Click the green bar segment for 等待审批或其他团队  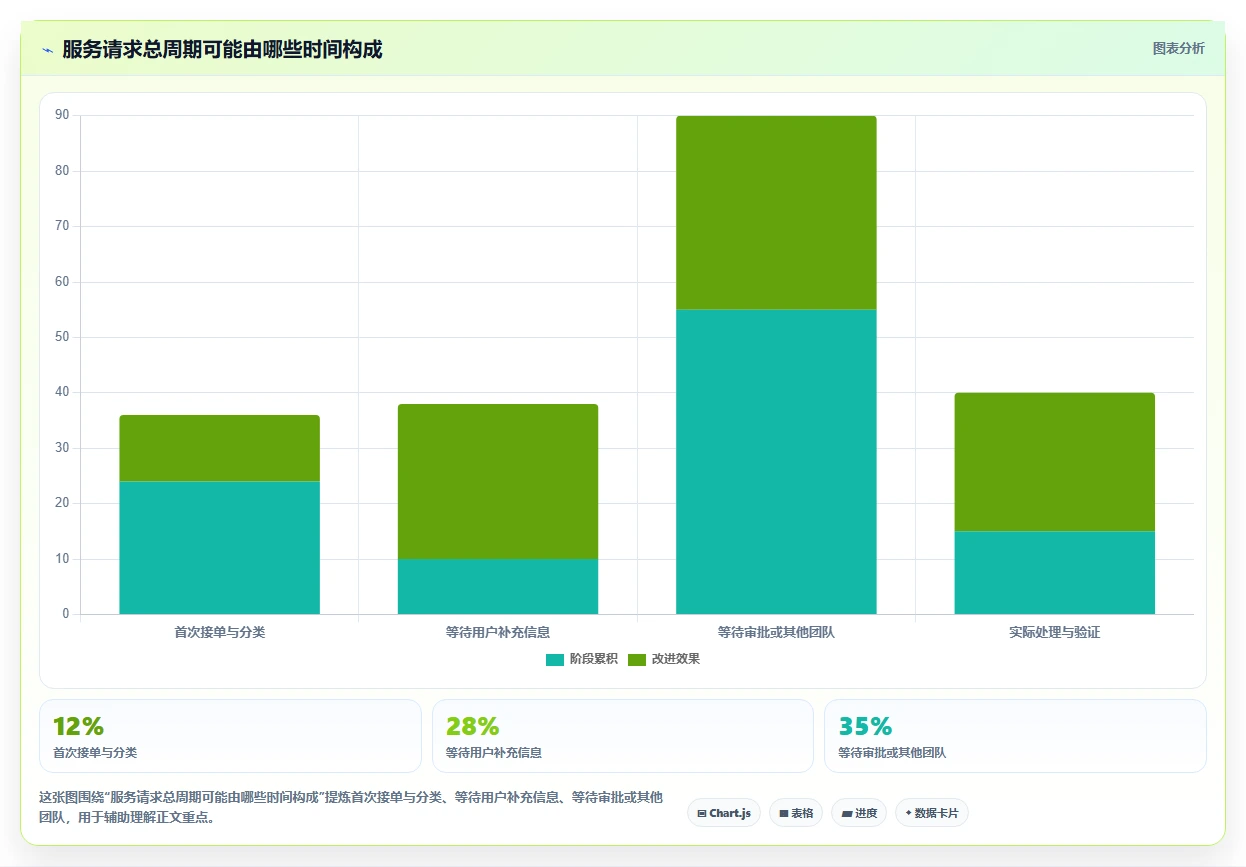[x=776, y=212]
